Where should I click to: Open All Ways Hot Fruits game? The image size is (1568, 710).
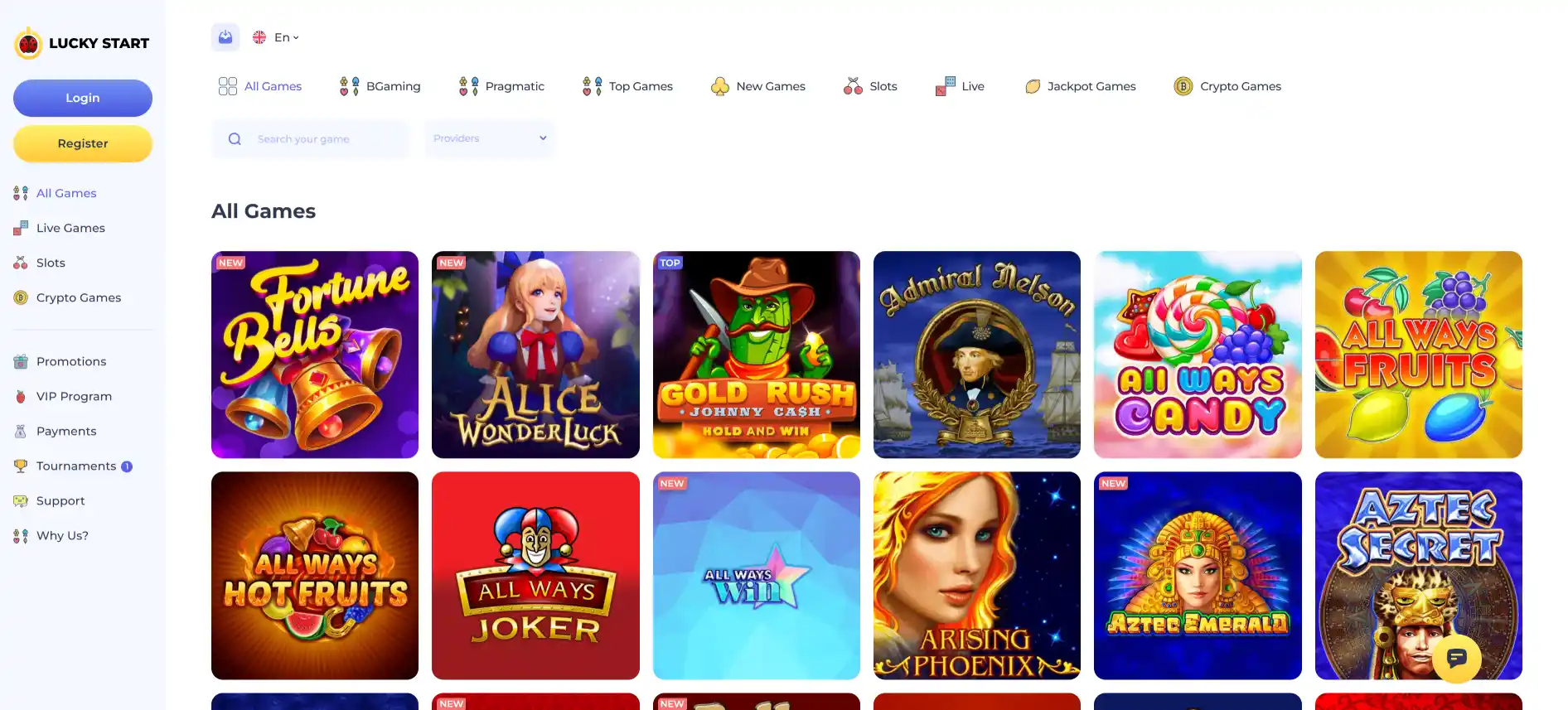point(315,576)
